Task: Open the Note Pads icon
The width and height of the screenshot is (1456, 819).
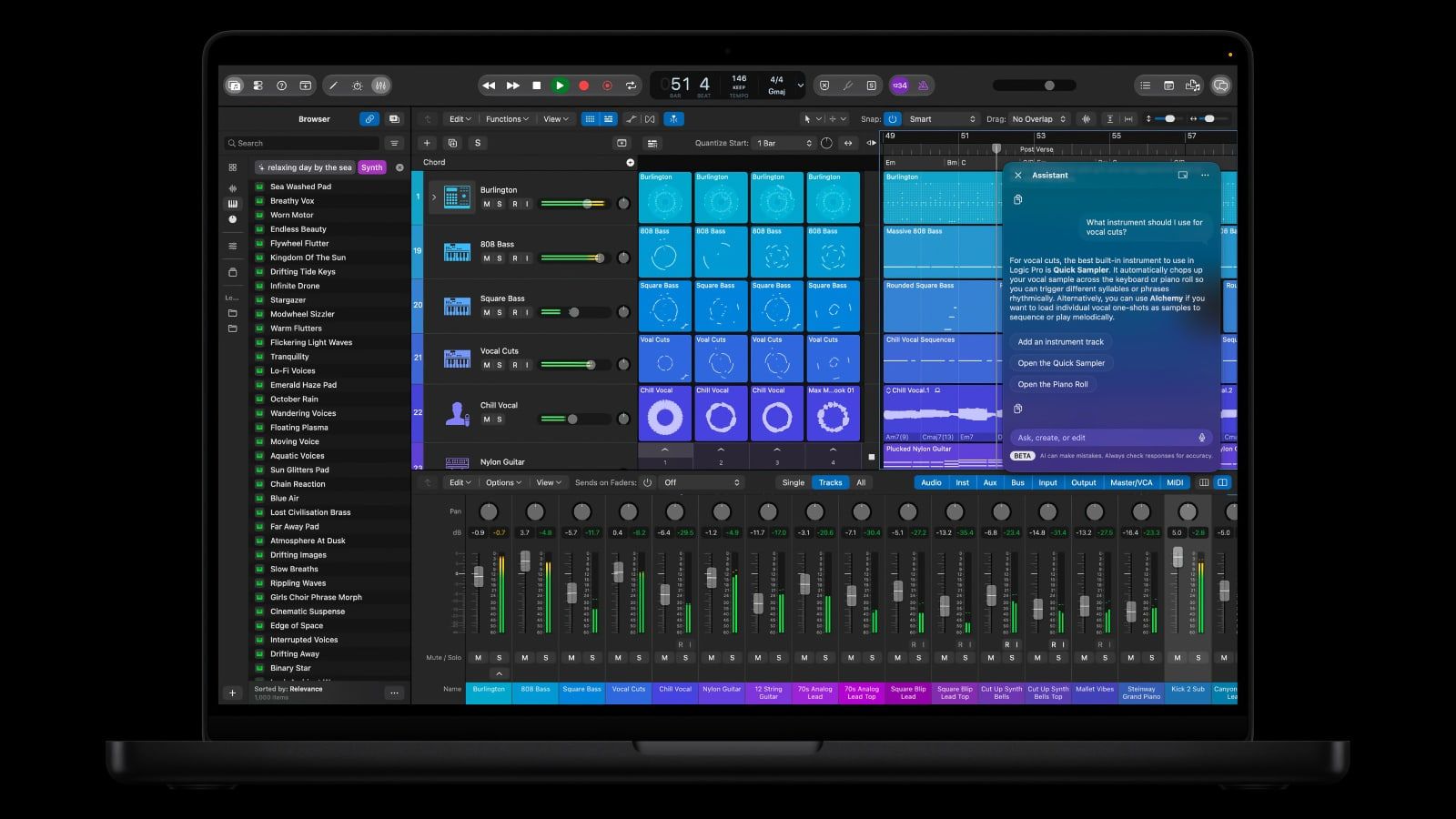Action: (1168, 86)
